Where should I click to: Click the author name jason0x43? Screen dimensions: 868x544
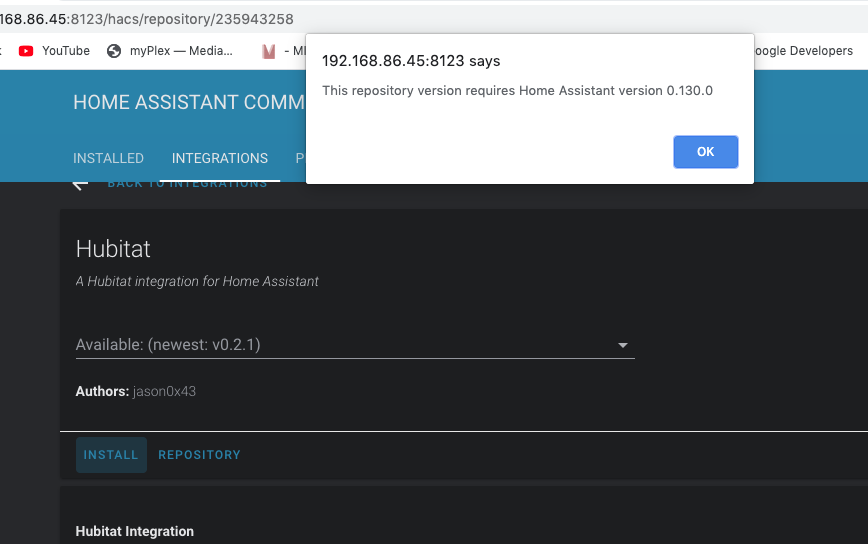coord(164,391)
